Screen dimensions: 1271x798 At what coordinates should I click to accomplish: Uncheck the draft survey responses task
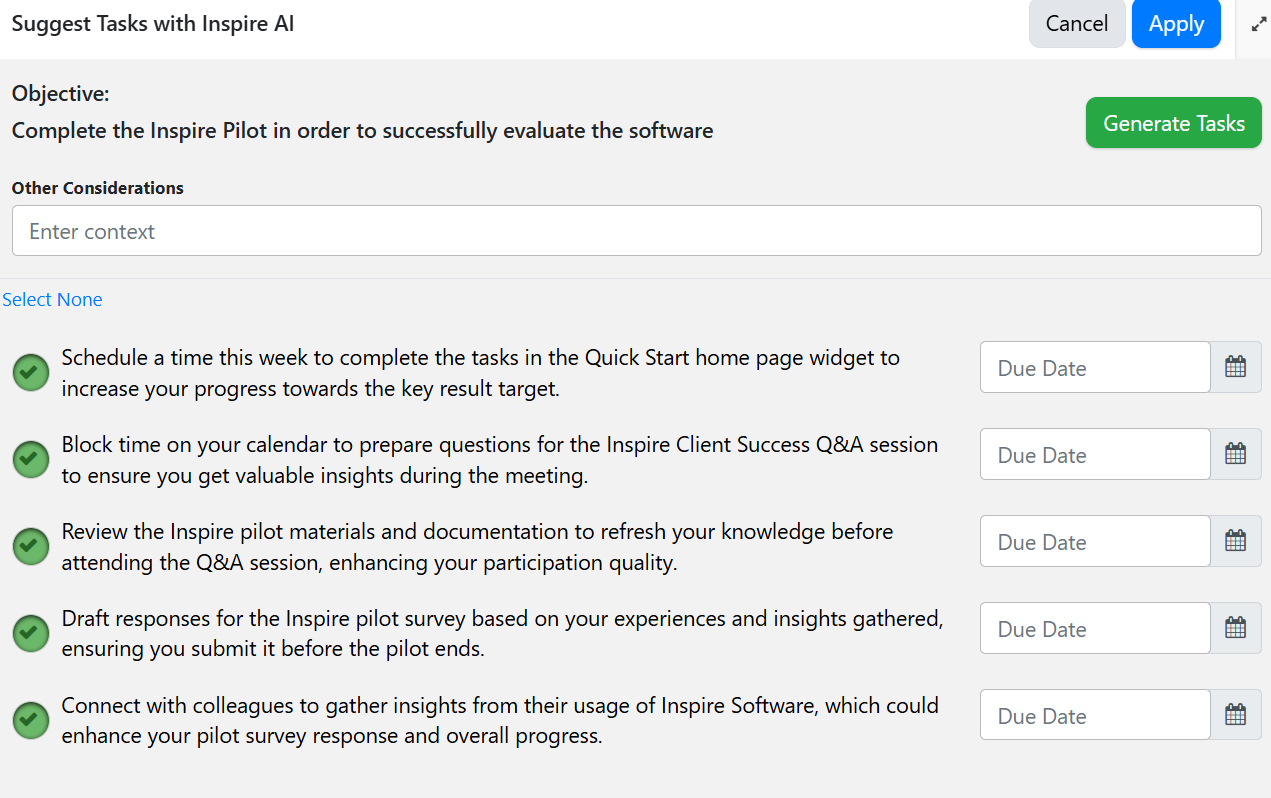(x=31, y=633)
